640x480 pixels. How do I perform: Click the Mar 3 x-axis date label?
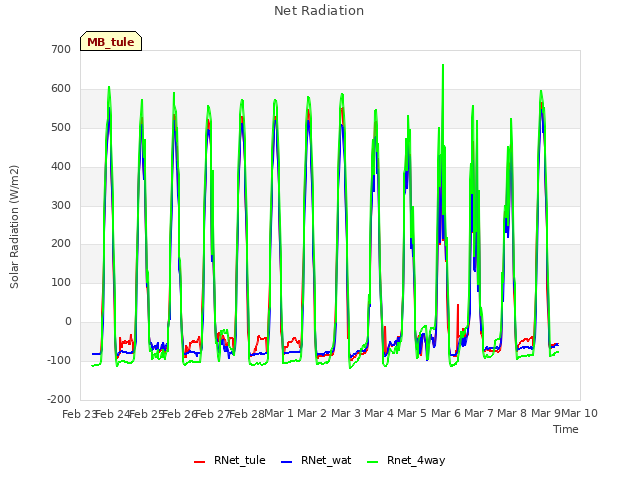pyautogui.click(x=346, y=413)
